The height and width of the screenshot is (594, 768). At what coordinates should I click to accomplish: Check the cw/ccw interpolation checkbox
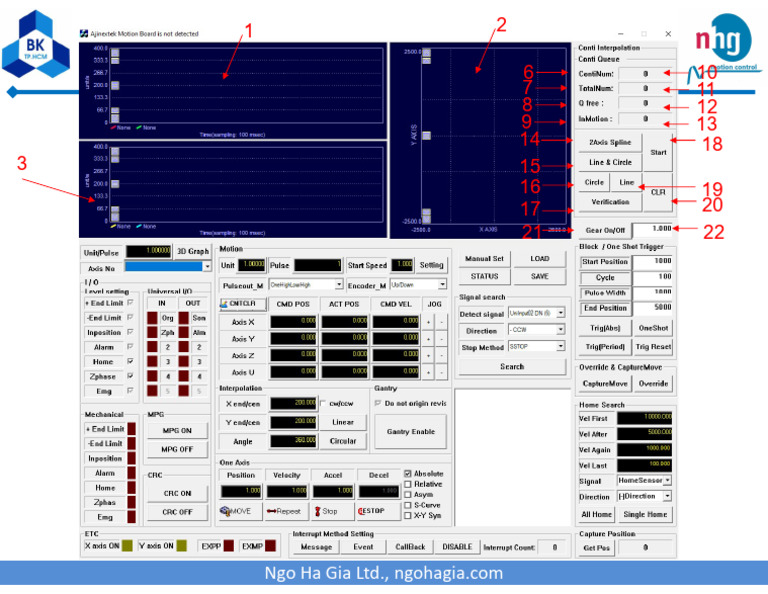[322, 403]
